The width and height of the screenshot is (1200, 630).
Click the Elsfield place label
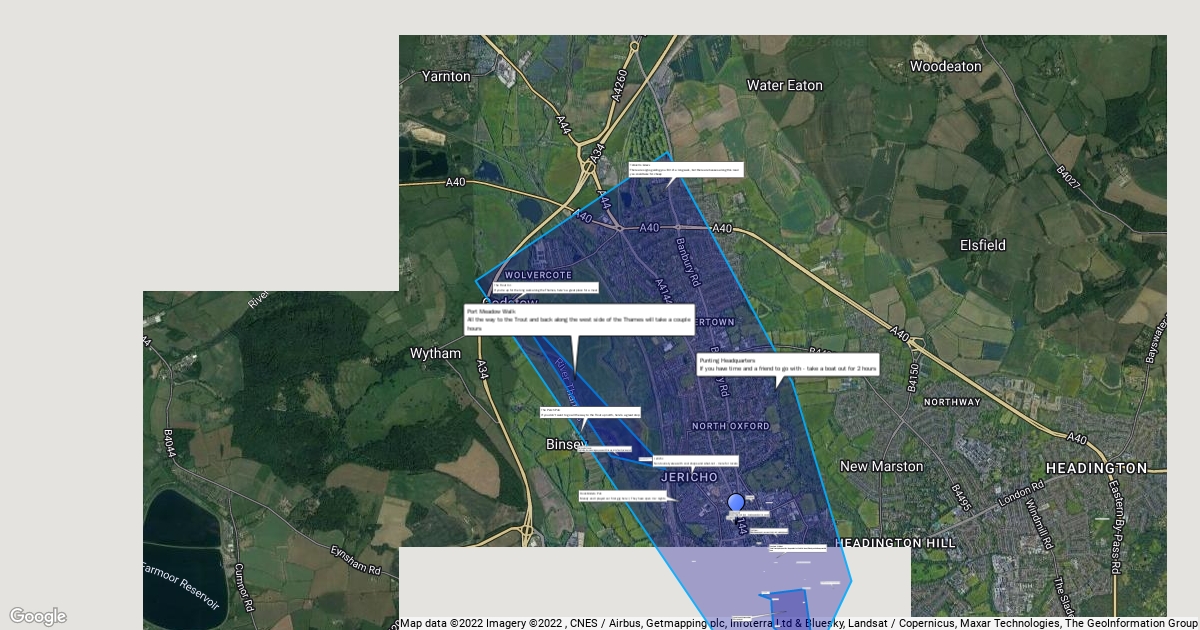[983, 245]
